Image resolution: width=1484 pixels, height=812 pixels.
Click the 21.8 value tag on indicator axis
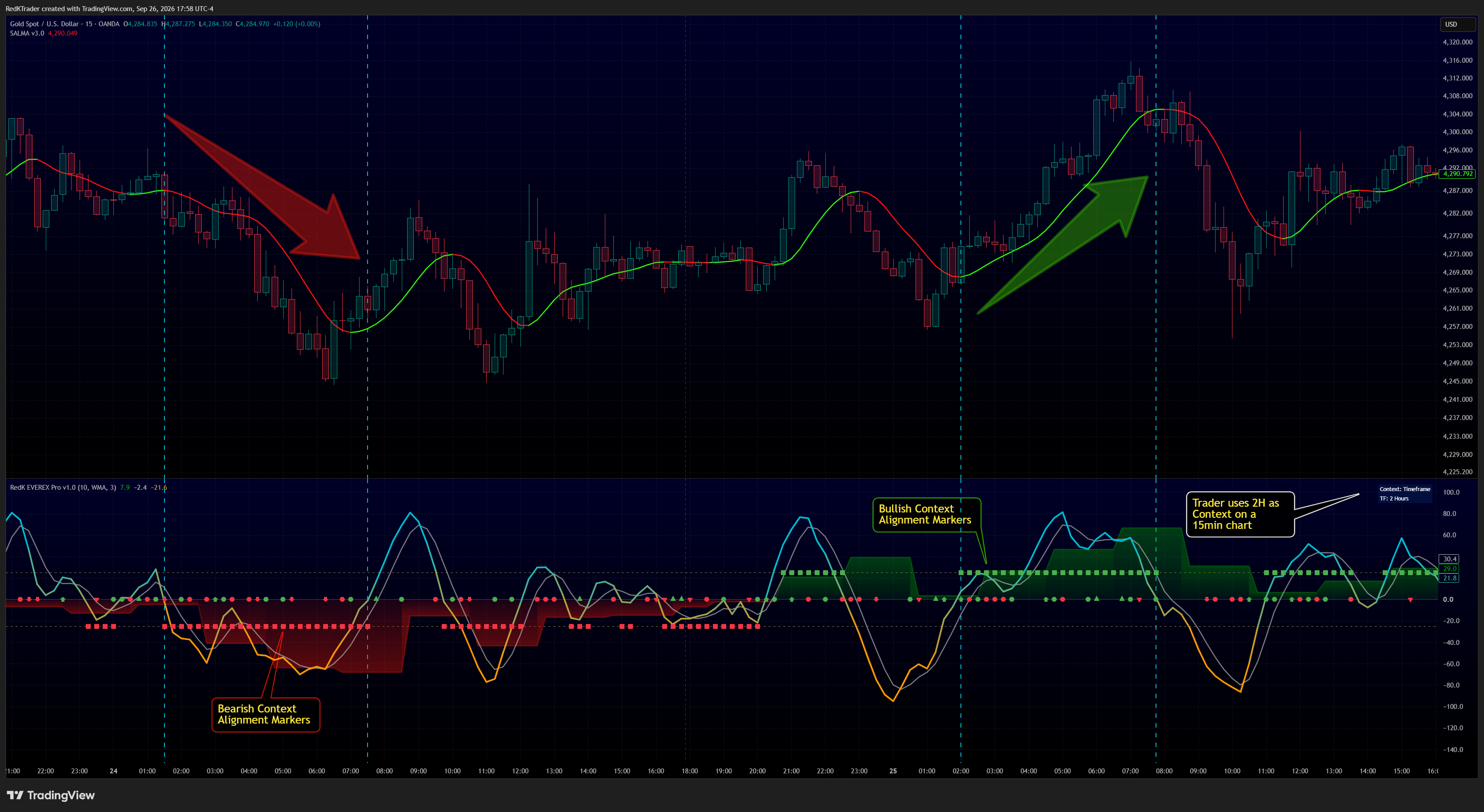[1449, 578]
